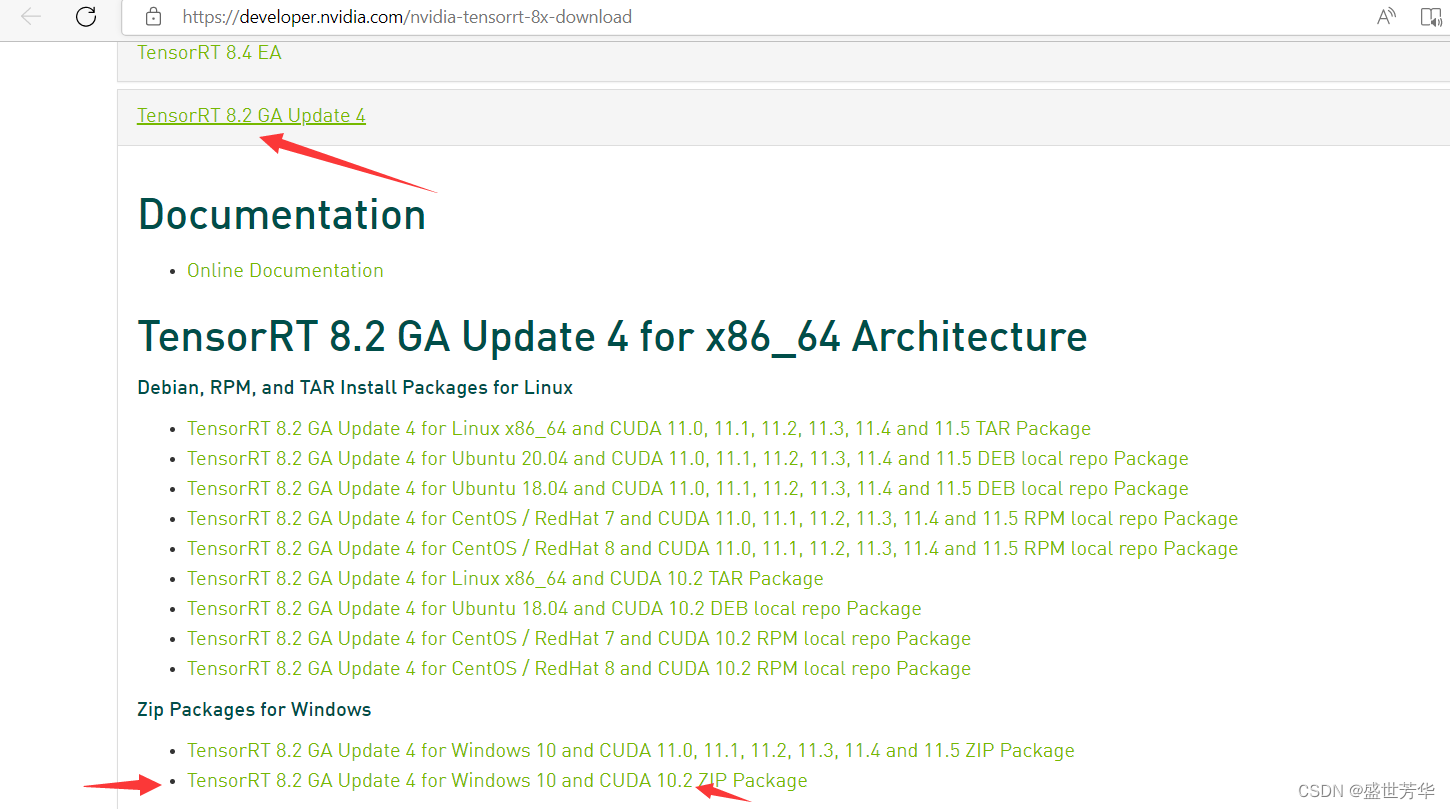Screen dimensions: 1450x809
Task: Download Linux x86_64 CUDA 10.2 TAR Package
Action: (x=505, y=578)
